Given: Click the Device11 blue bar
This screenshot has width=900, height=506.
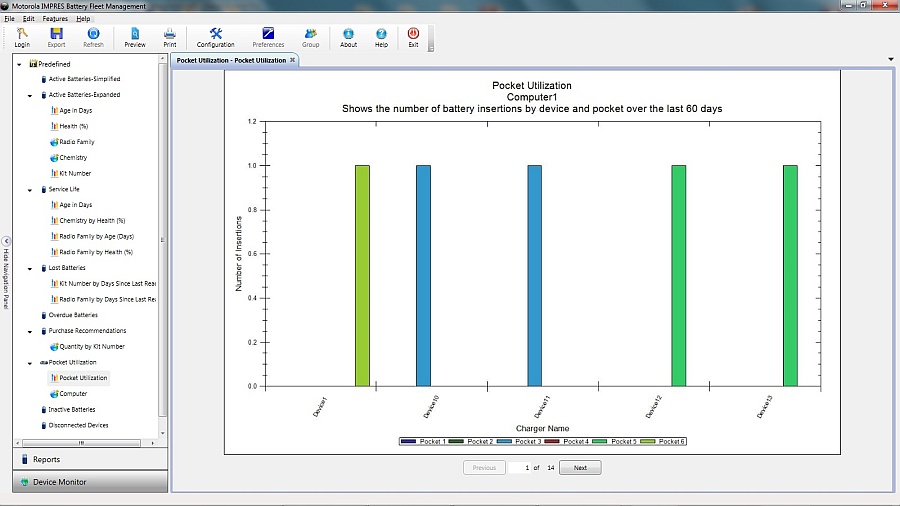Looking at the screenshot, I should tap(534, 276).
